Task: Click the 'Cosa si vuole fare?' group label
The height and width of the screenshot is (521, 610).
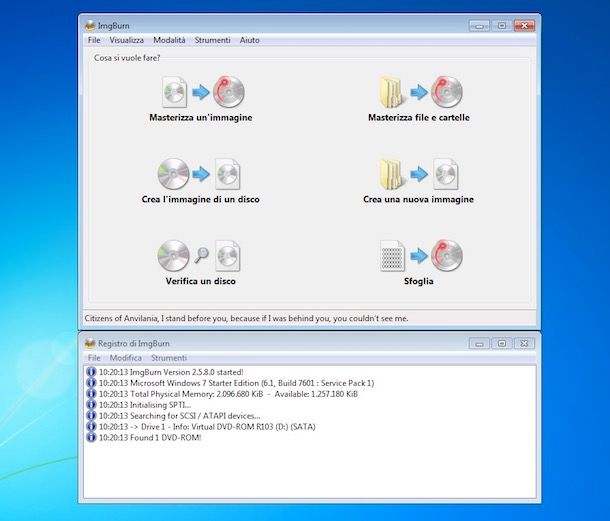Action: pos(127,58)
